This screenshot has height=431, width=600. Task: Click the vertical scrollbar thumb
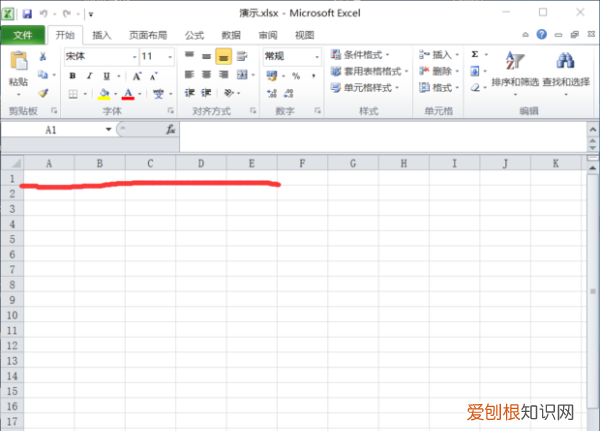click(x=593, y=291)
